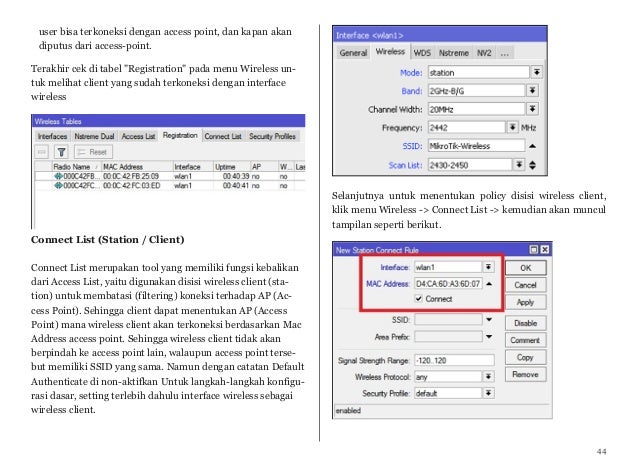
Task: Open the Security Profiles tab
Action: coord(272,136)
